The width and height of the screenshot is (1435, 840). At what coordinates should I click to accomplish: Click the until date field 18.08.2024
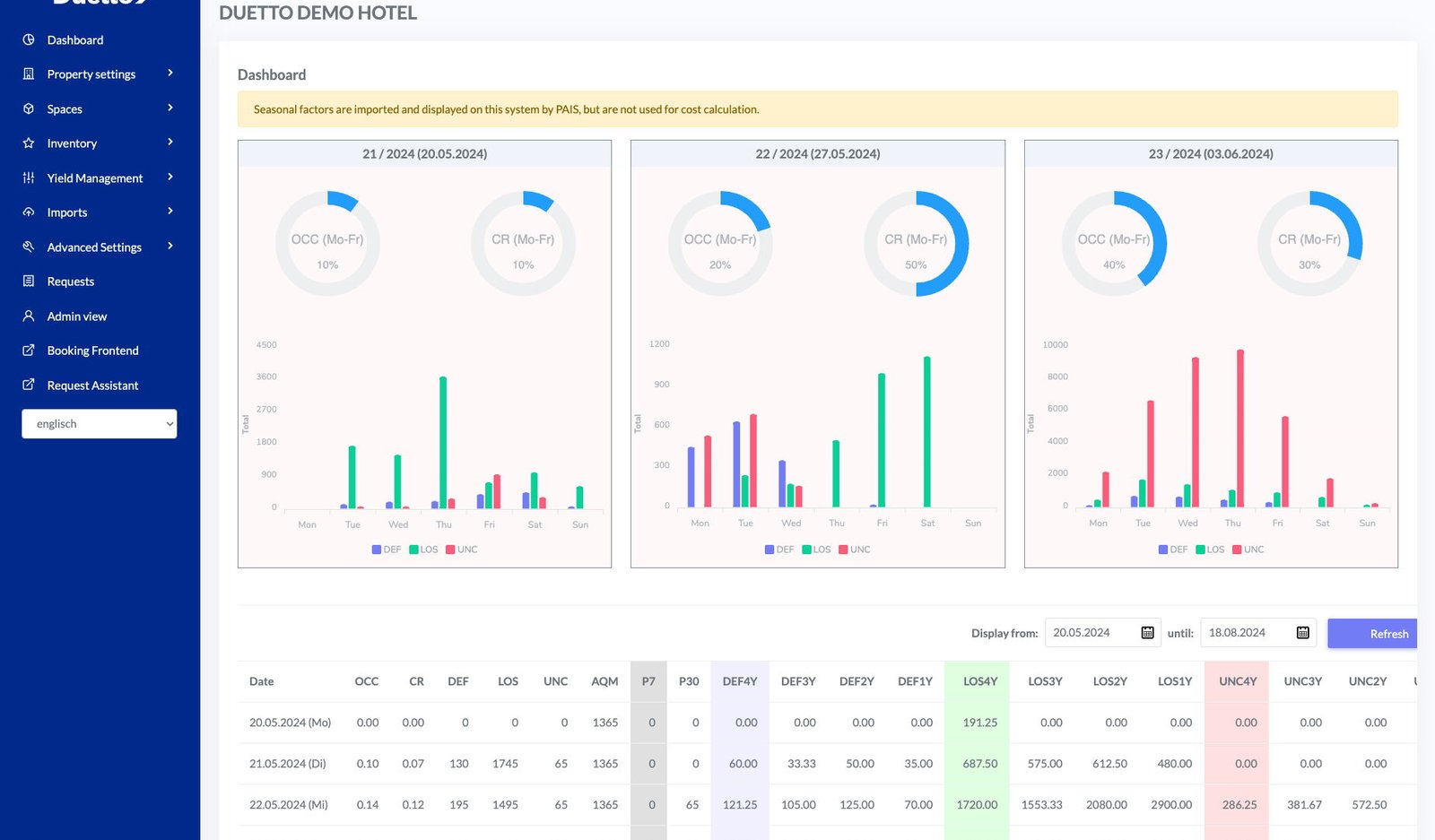point(1258,633)
